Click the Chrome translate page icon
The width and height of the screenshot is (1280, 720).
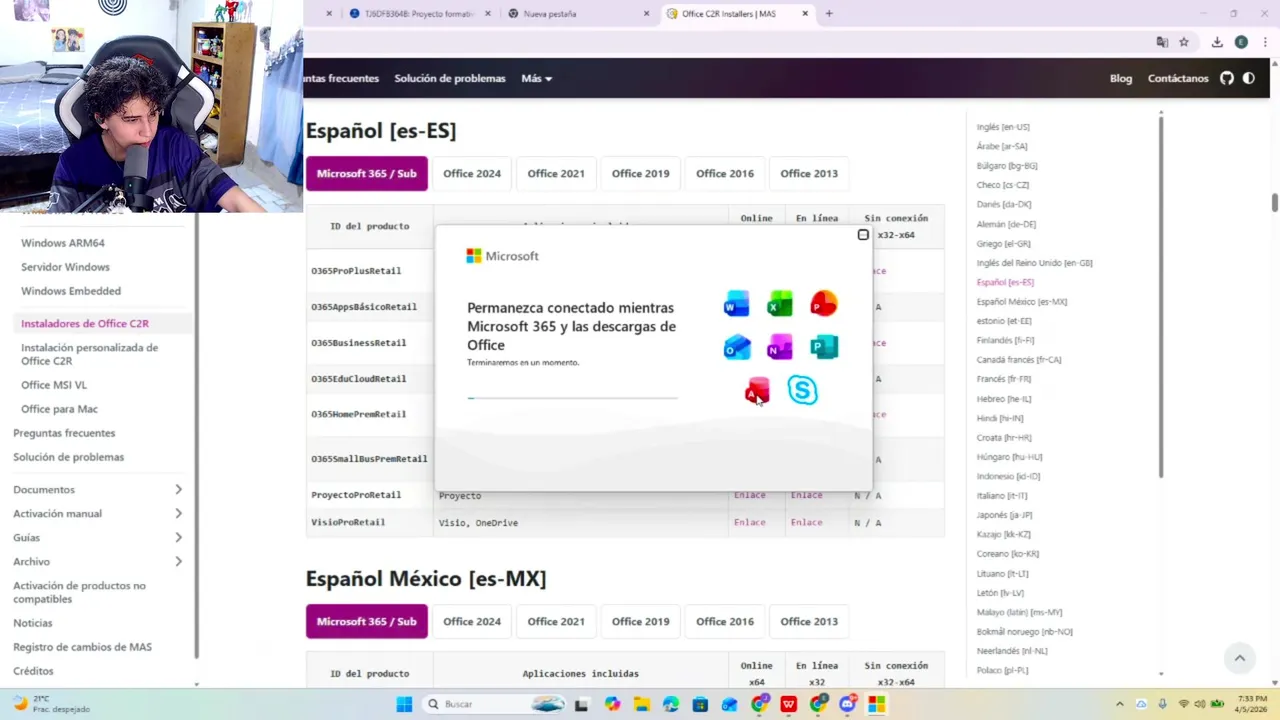[x=1162, y=42]
